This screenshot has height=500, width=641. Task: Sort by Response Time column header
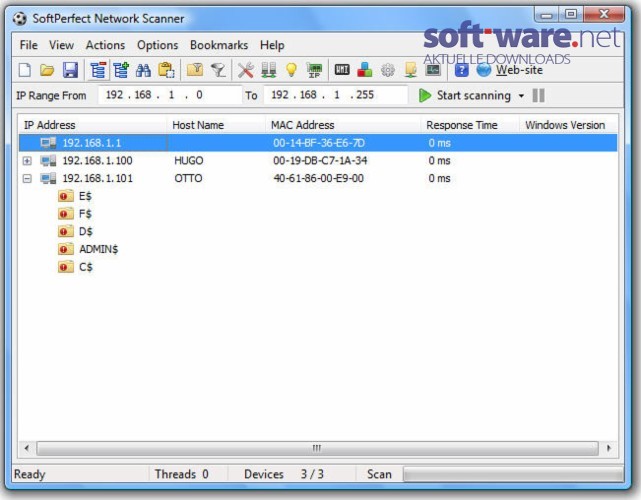click(470, 125)
